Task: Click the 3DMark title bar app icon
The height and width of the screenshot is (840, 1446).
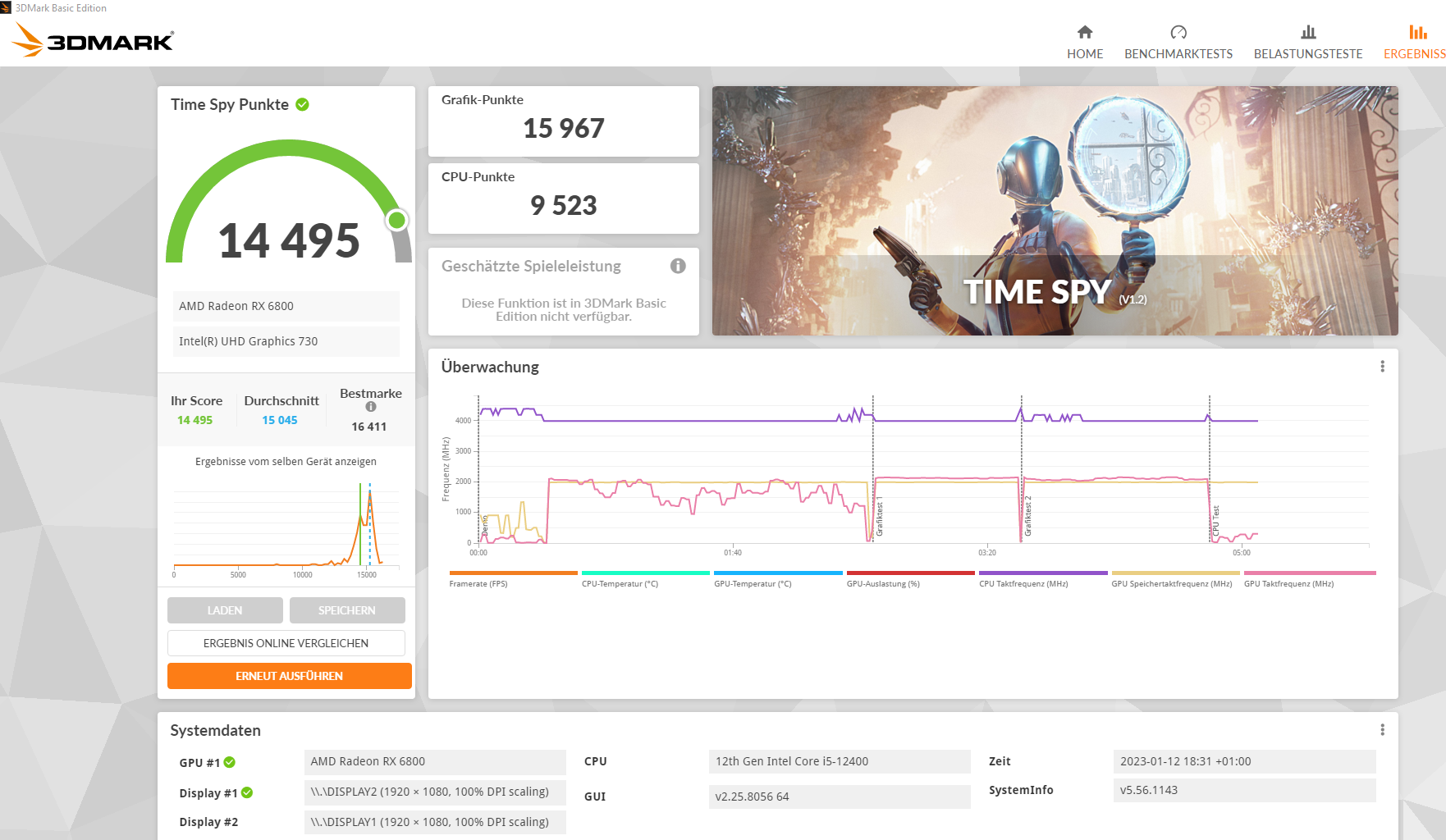Action: coord(6,7)
